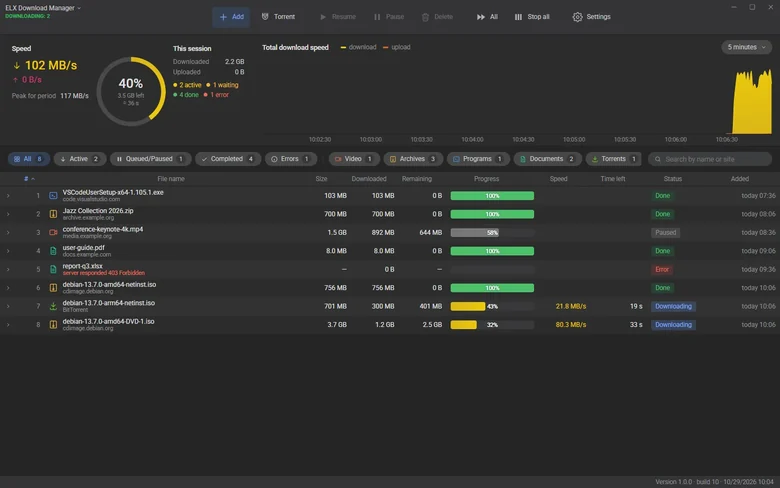This screenshot has height=488, width=780.
Task: Select the server responded 403 Forbidden message
Action: coord(103,273)
